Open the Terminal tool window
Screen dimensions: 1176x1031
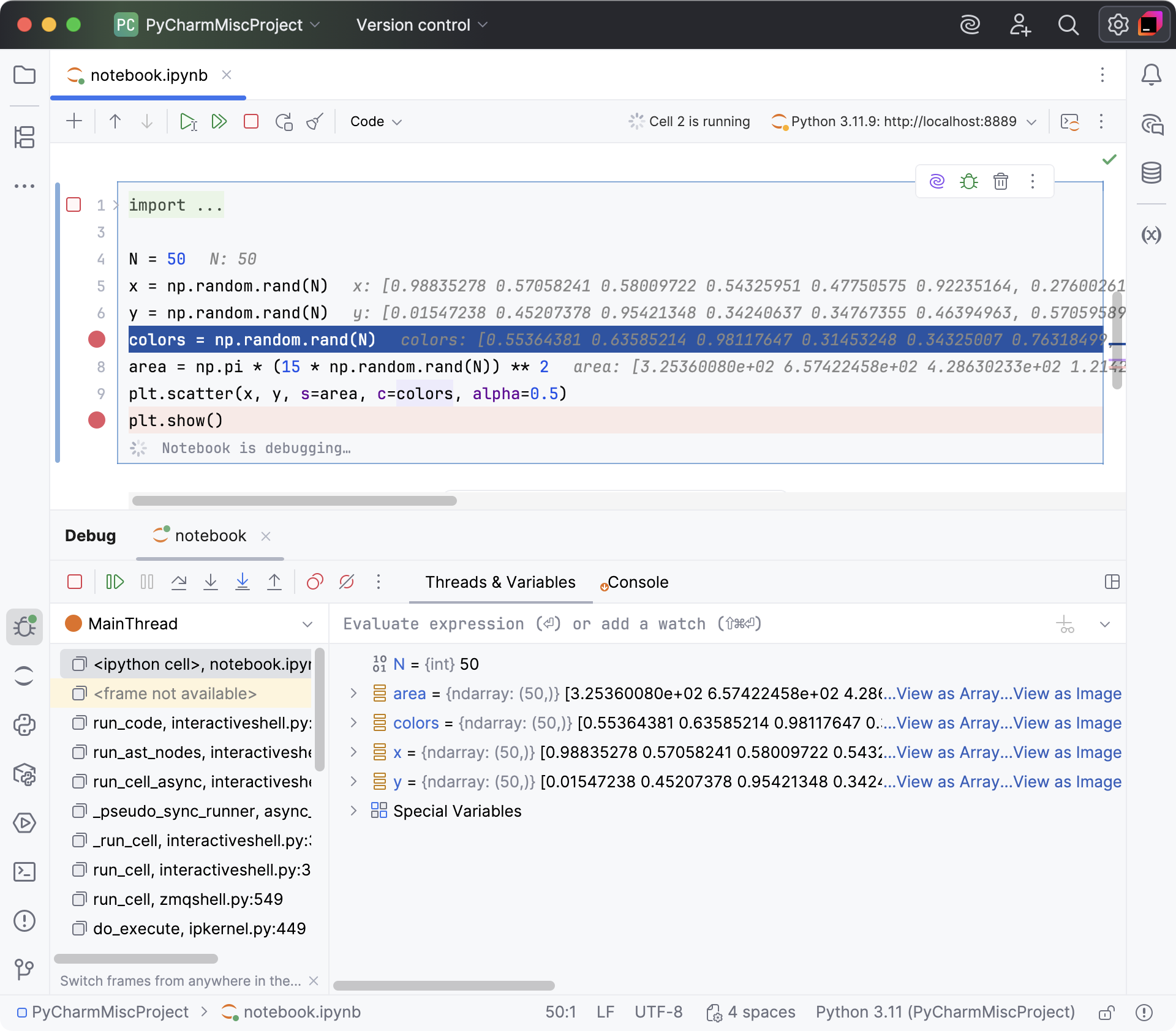24,872
